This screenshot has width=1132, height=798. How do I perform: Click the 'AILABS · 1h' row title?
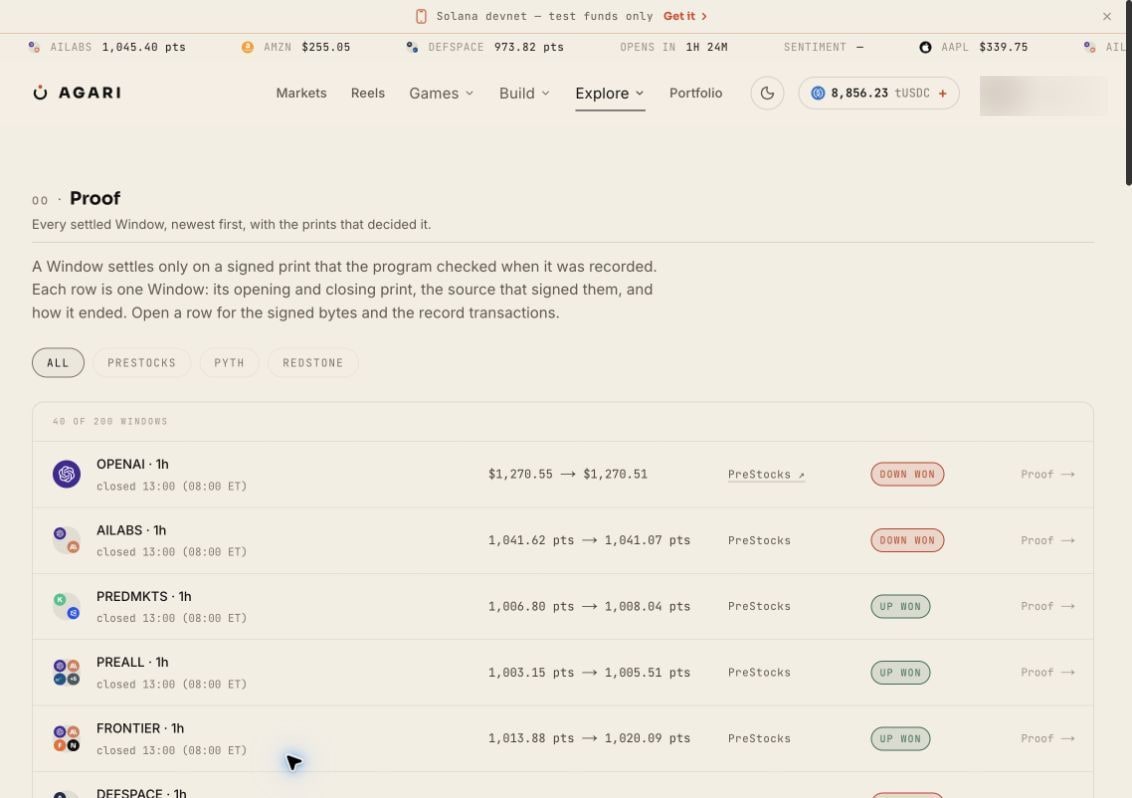131,530
